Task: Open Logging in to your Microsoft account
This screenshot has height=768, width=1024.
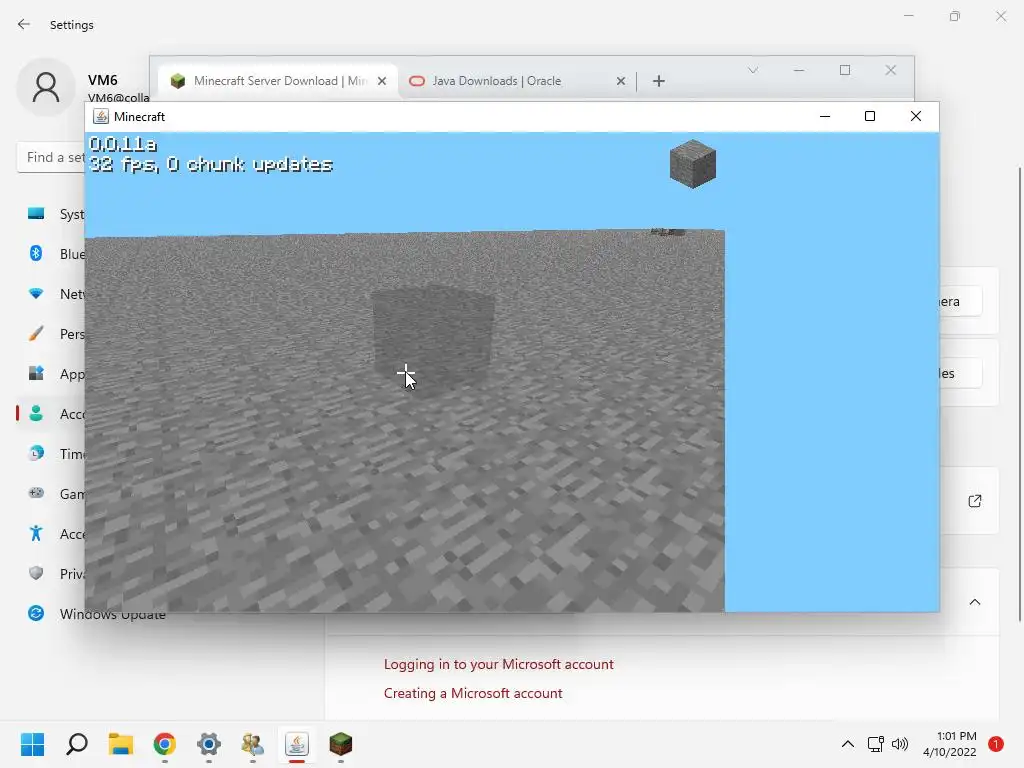Action: click(x=498, y=664)
